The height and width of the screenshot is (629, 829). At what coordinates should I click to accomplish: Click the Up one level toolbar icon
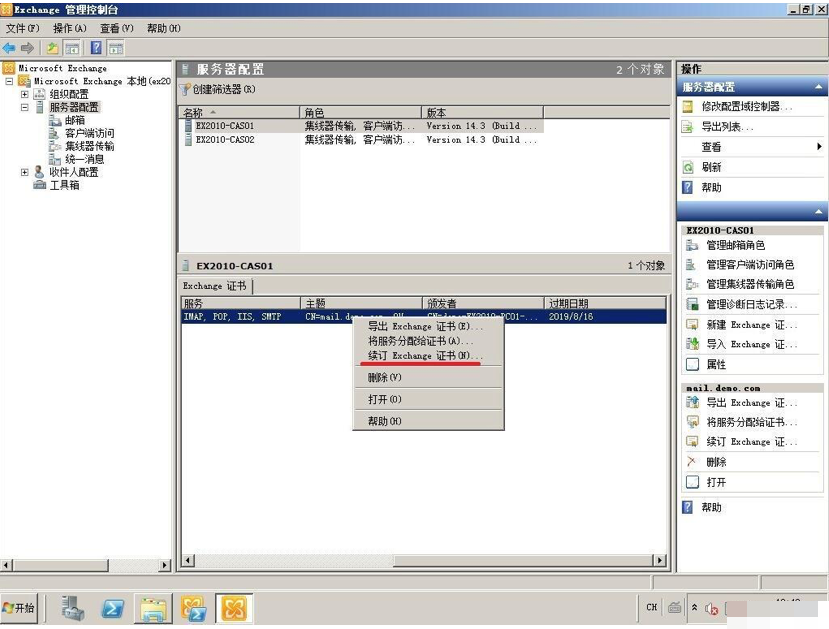click(x=52, y=48)
